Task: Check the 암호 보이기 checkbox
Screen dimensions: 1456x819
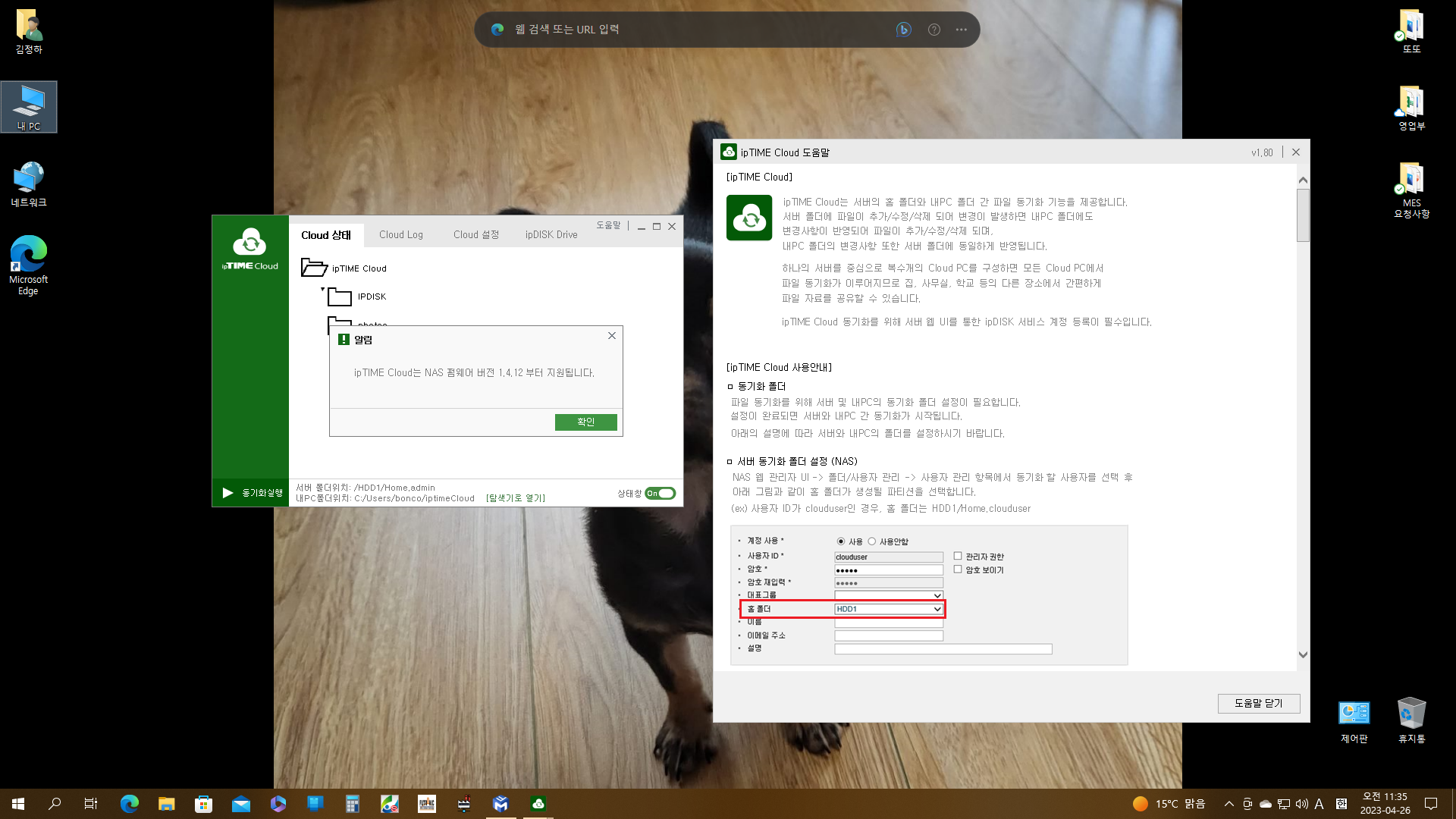Action: (x=958, y=569)
